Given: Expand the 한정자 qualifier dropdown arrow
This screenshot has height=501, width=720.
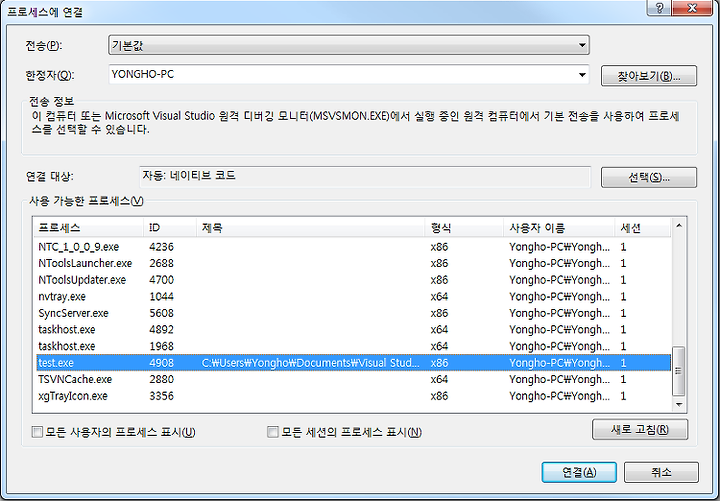Looking at the screenshot, I should (582, 75).
